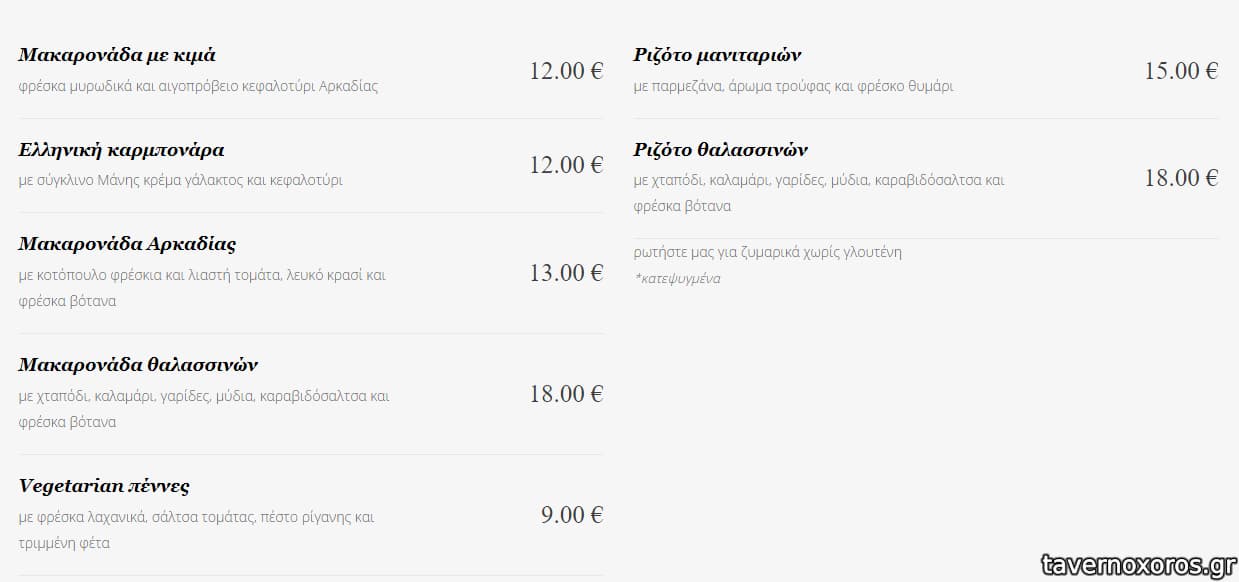Click the "*κατεψυγμένα" footnote

pos(677,279)
